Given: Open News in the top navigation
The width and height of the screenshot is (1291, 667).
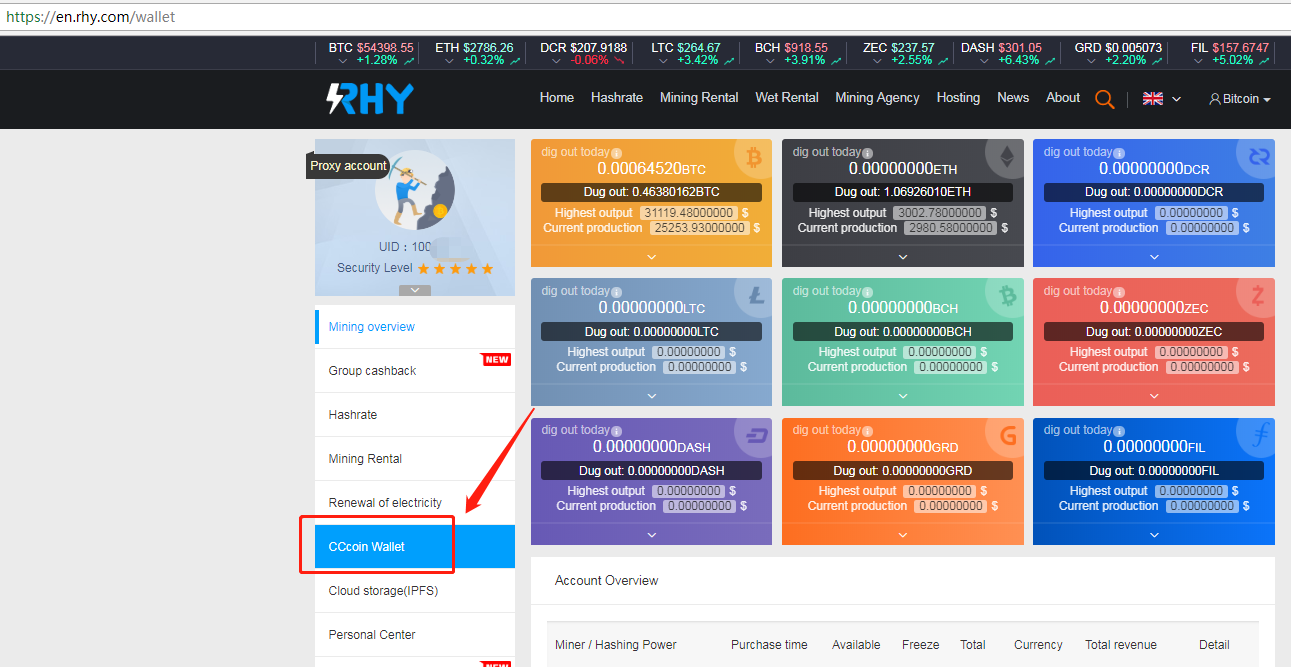Looking at the screenshot, I should [1013, 98].
